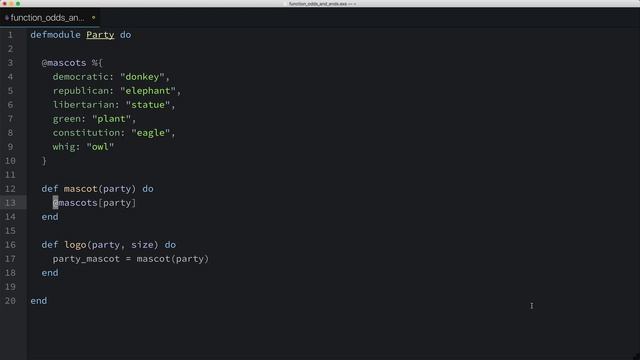The image size is (640, 360).
Task: Click the "defmodule" keyword
Action: [55, 35]
